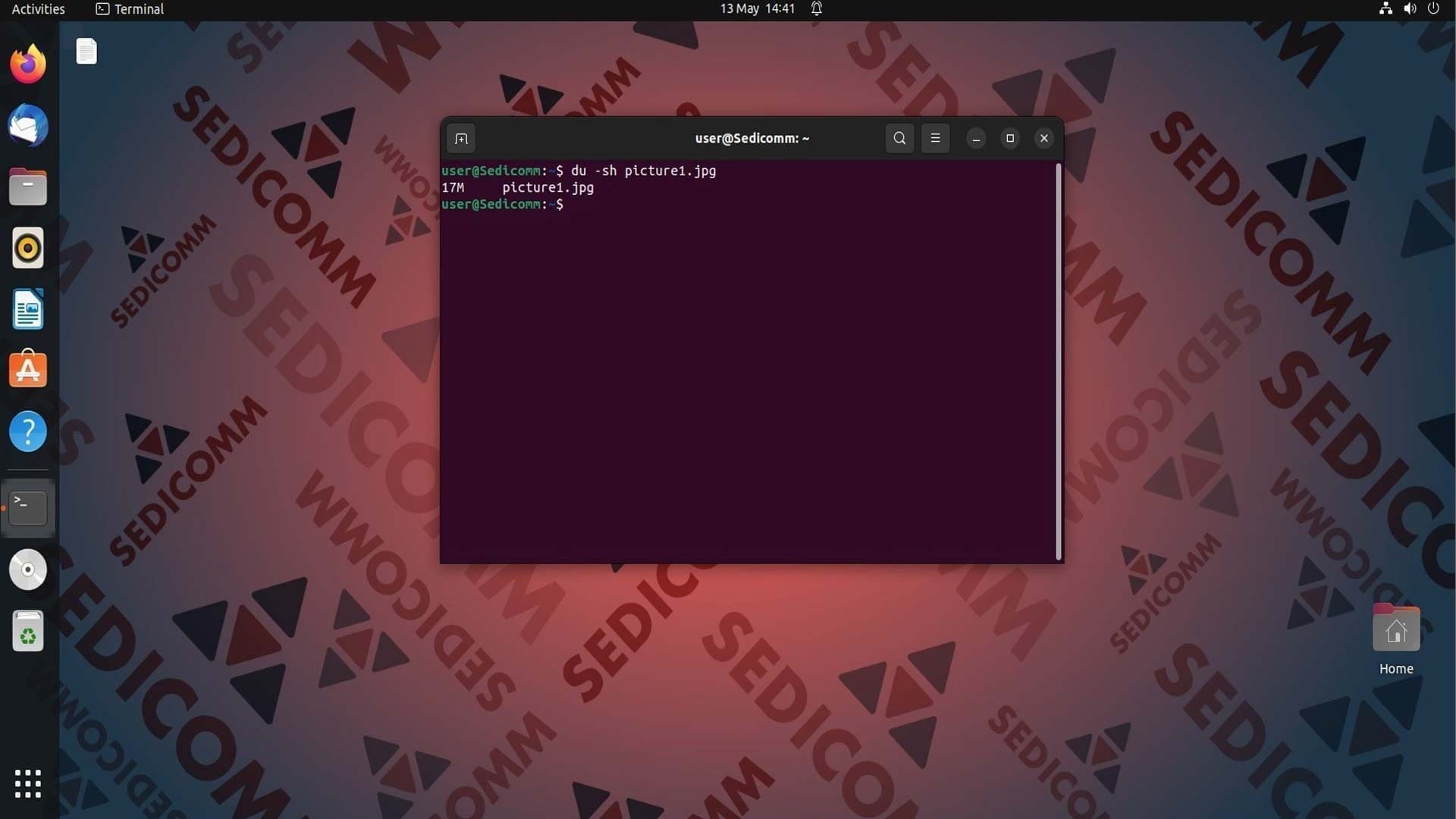Open the Files manager in dock
Screen dimensions: 1456x819
pyautogui.click(x=28, y=187)
